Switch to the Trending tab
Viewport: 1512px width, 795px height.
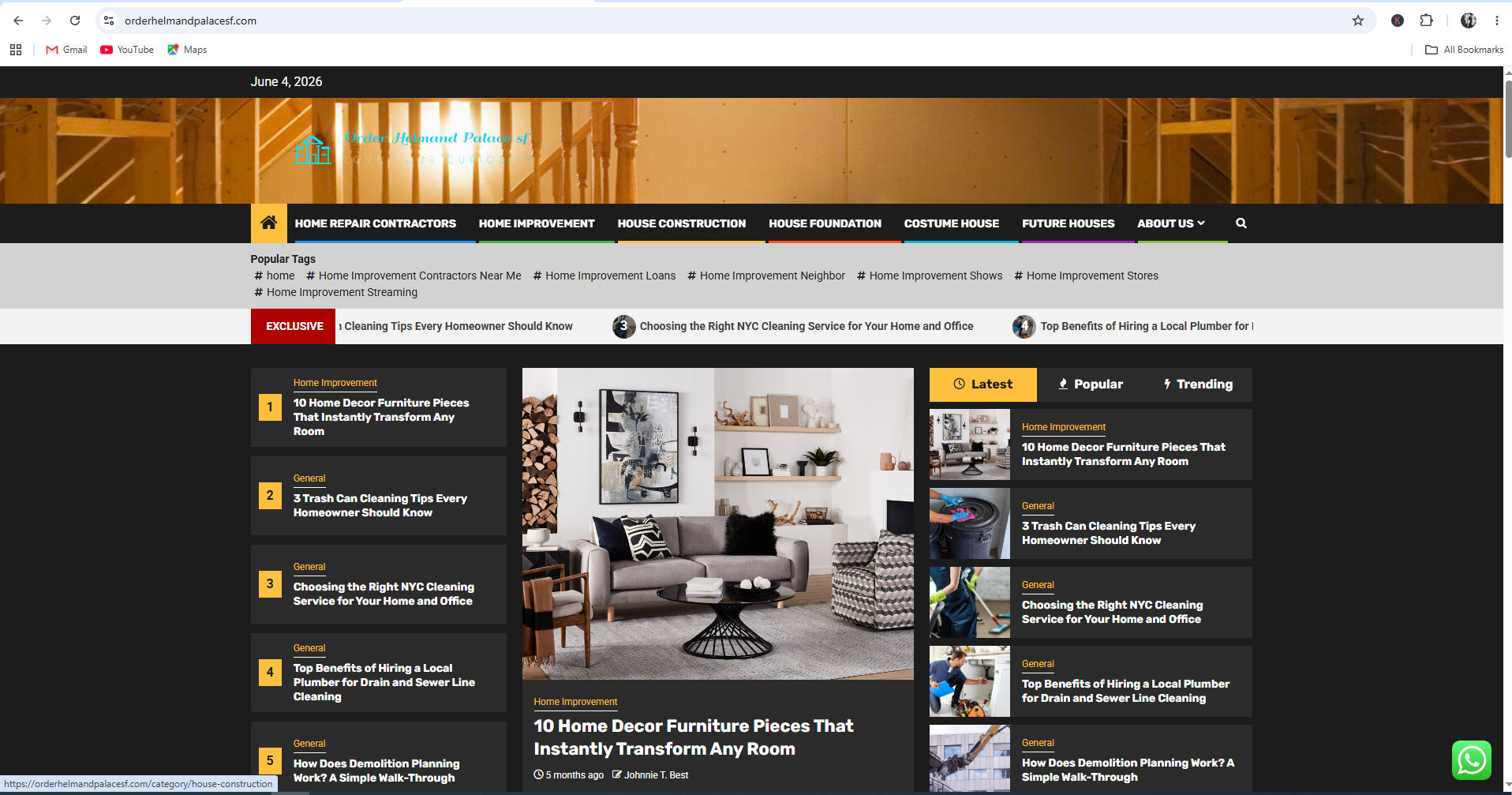pyautogui.click(x=1198, y=384)
